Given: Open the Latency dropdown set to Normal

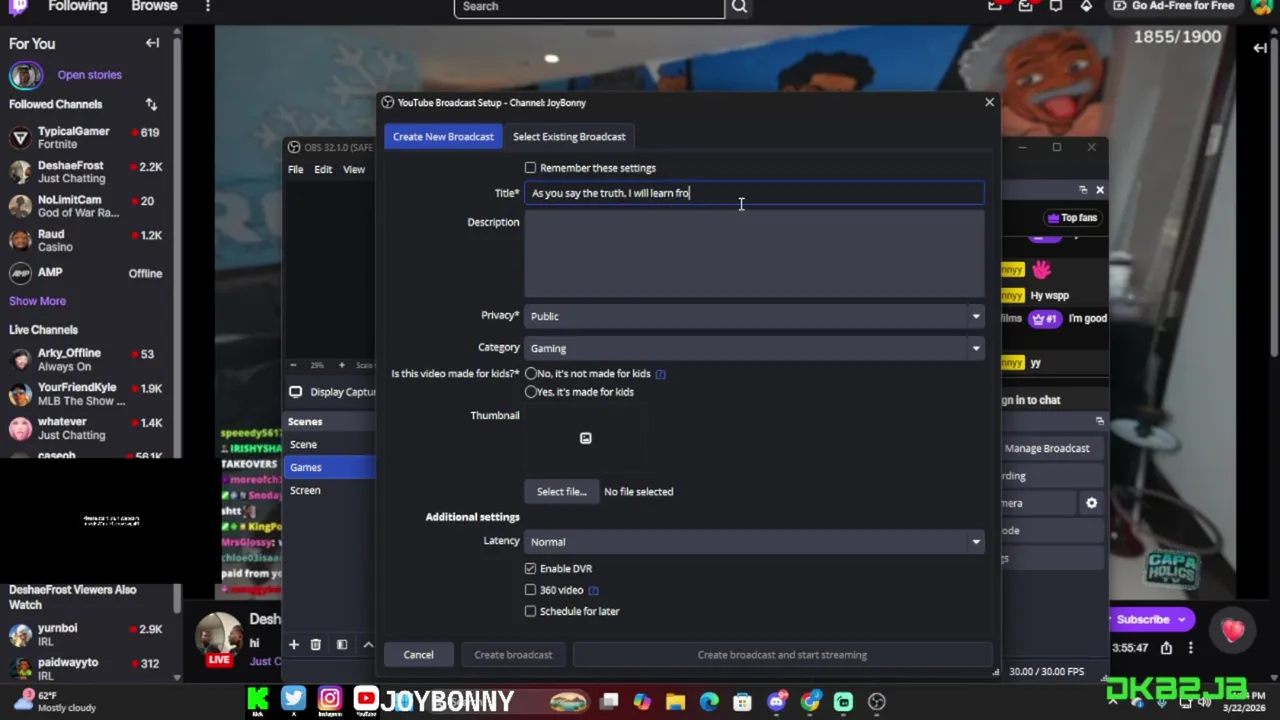Looking at the screenshot, I should 754,542.
